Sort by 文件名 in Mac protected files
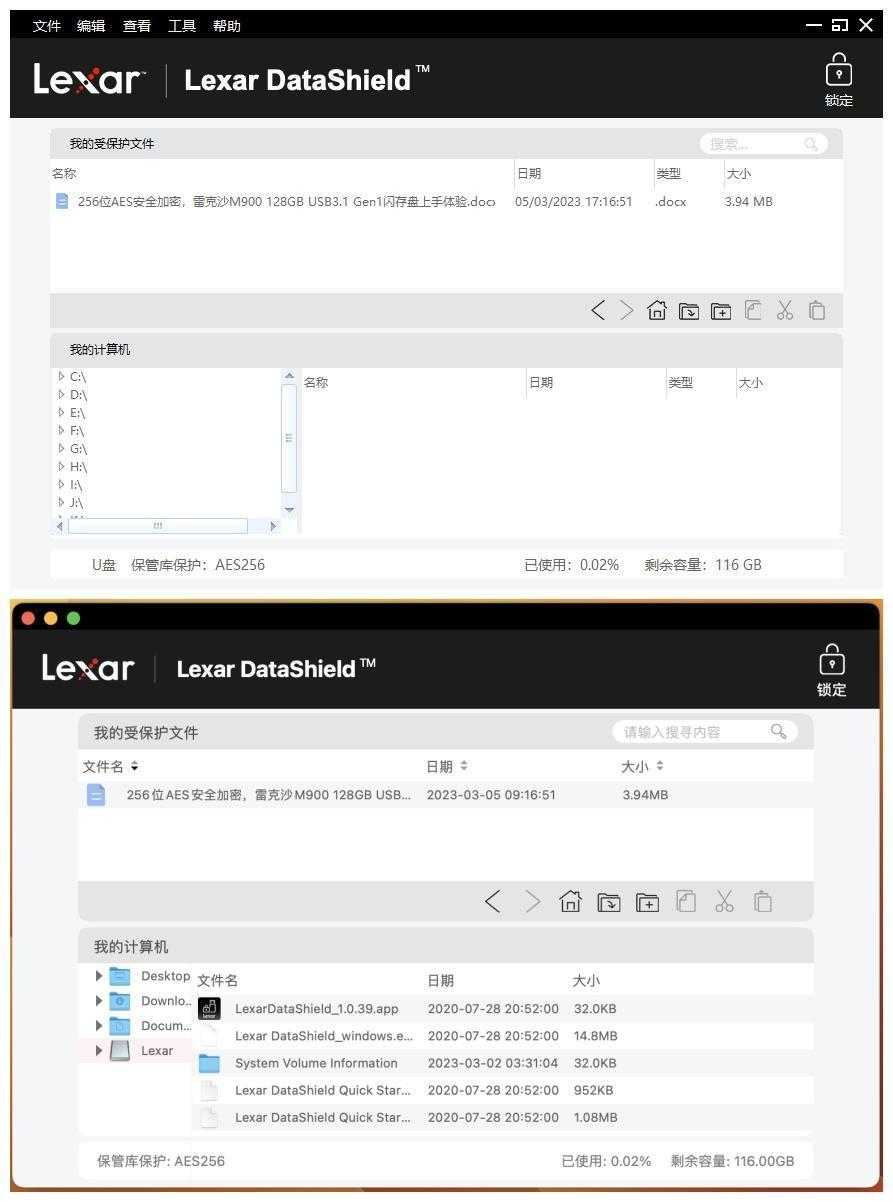 [110, 767]
